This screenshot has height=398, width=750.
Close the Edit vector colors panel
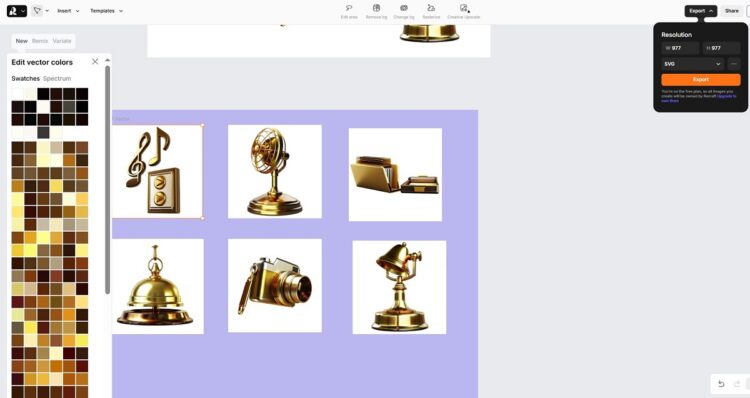[x=95, y=62]
